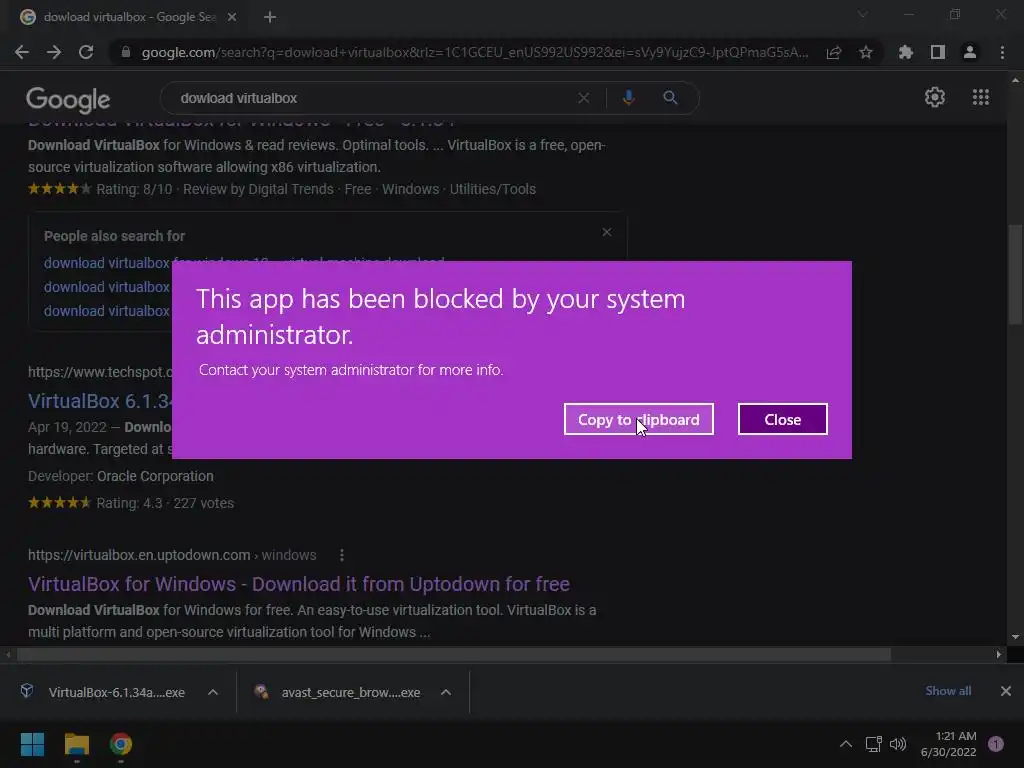Open network status tray icon
Screen dimensions: 1024x768
click(x=874, y=744)
